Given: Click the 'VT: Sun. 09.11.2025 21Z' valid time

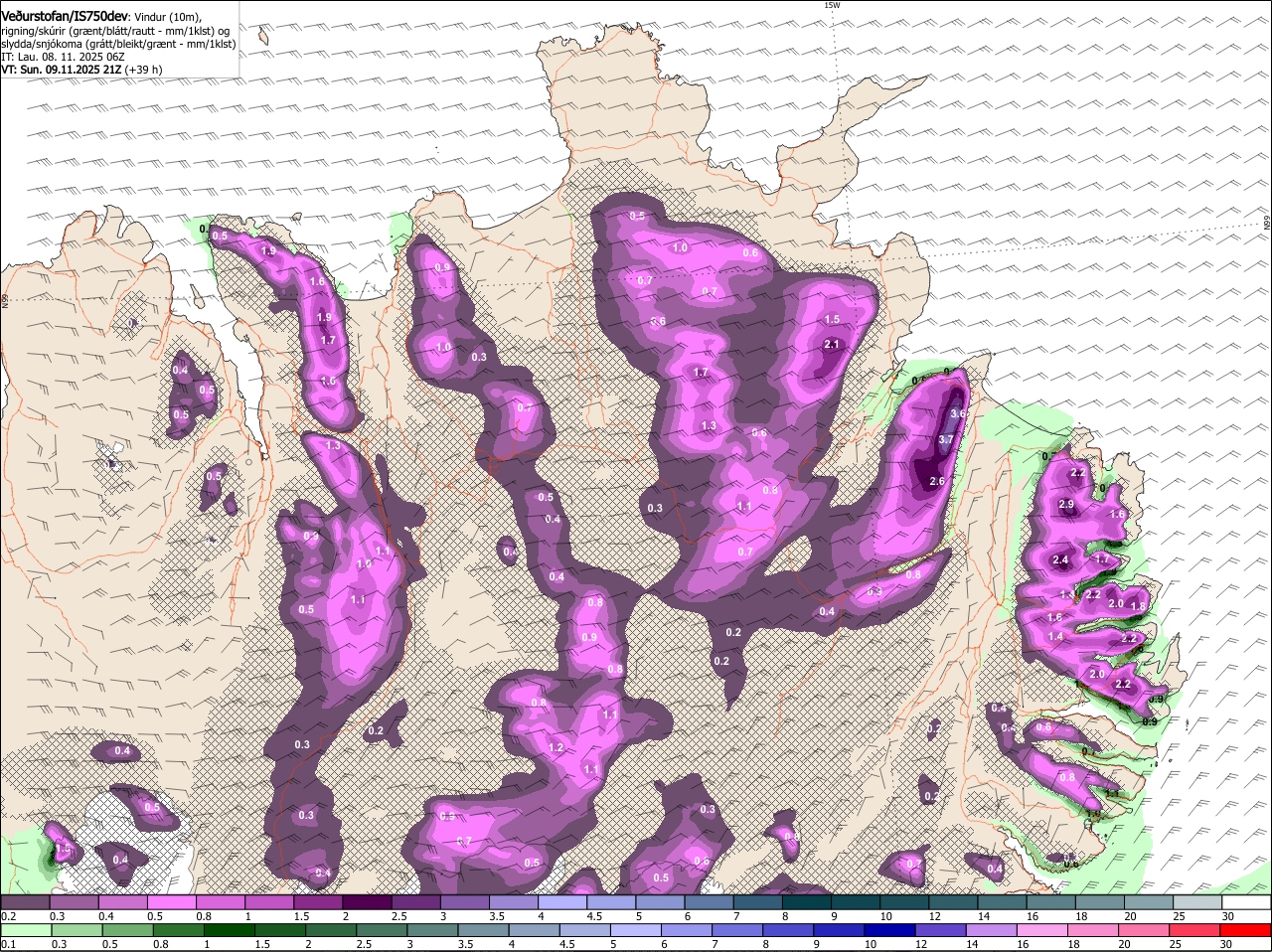Looking at the screenshot, I should 62,70.
